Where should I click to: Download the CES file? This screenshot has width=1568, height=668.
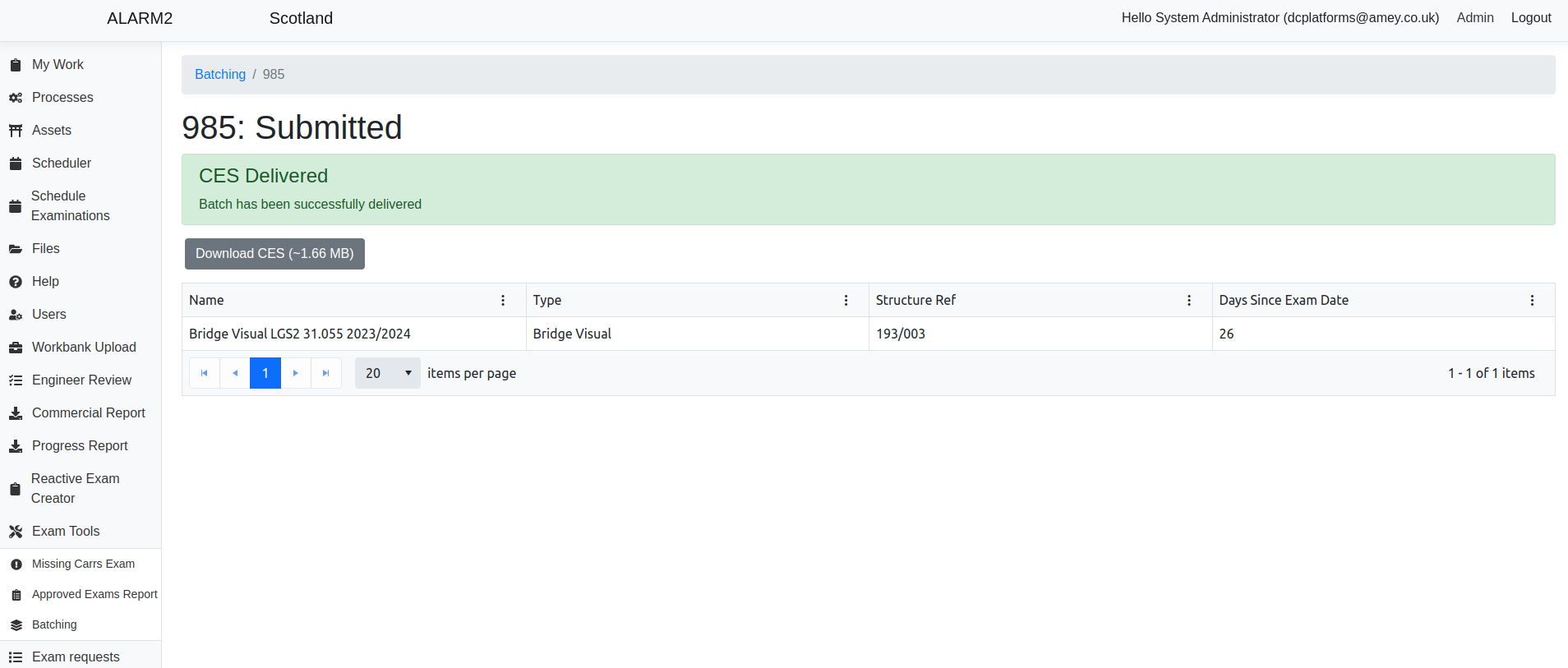click(274, 254)
